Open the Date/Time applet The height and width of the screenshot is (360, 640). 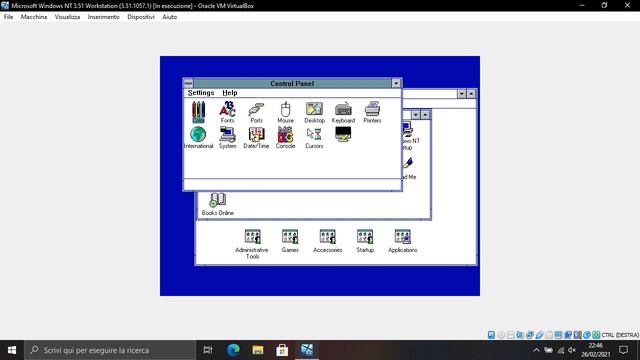[x=256, y=138]
